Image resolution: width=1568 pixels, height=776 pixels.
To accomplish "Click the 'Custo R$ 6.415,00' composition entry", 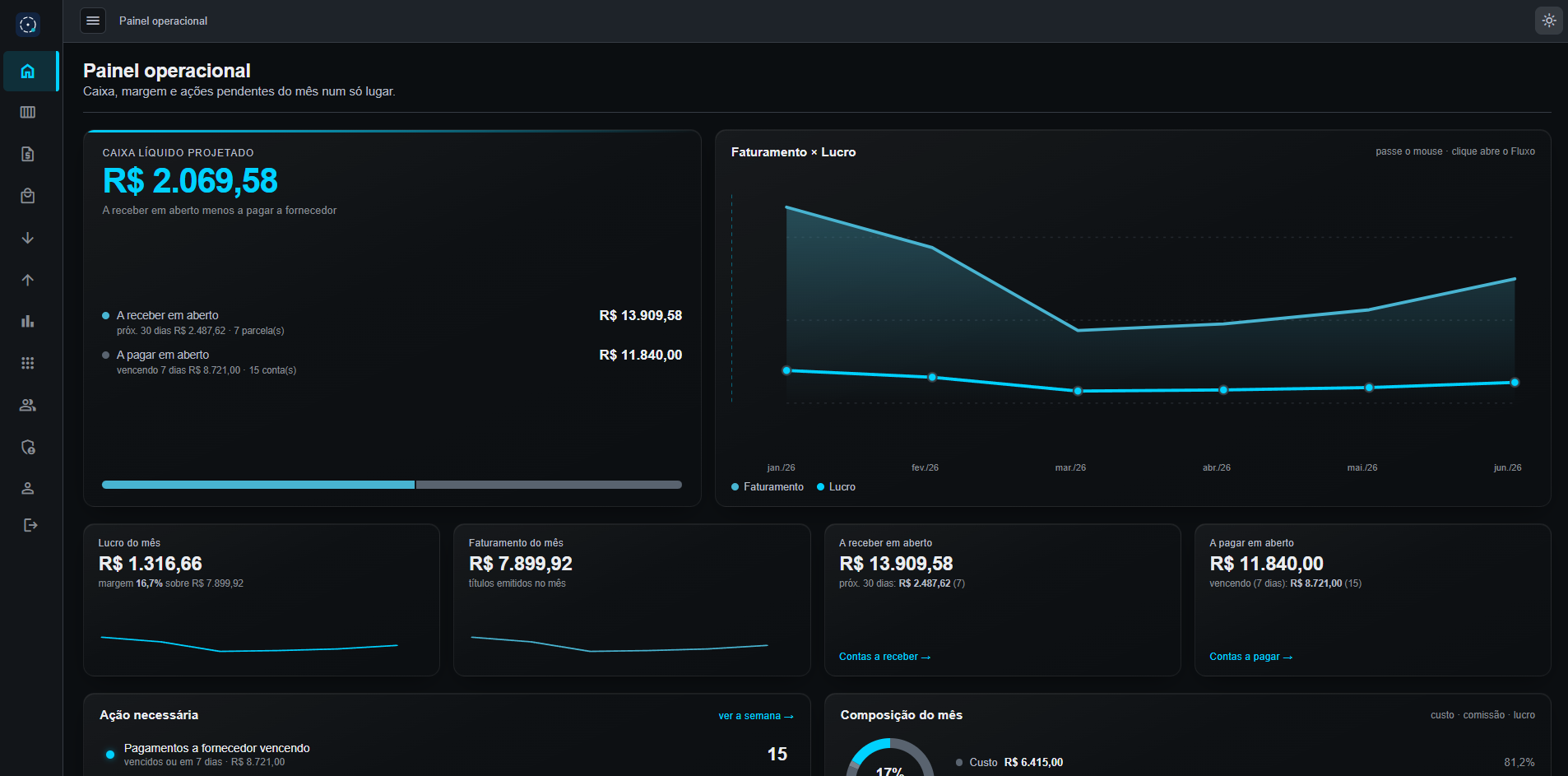I will [x=1009, y=763].
